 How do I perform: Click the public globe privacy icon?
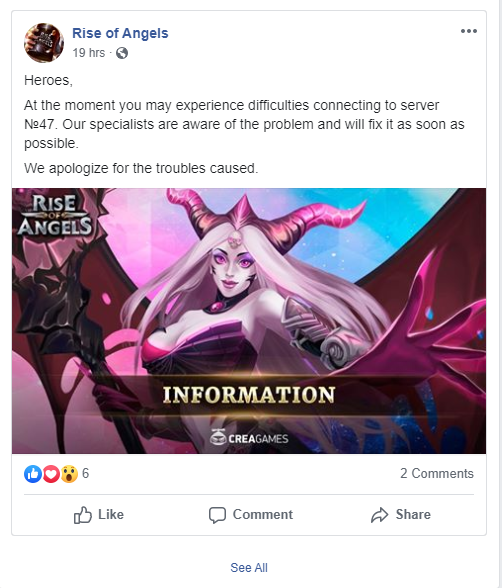pos(122,53)
